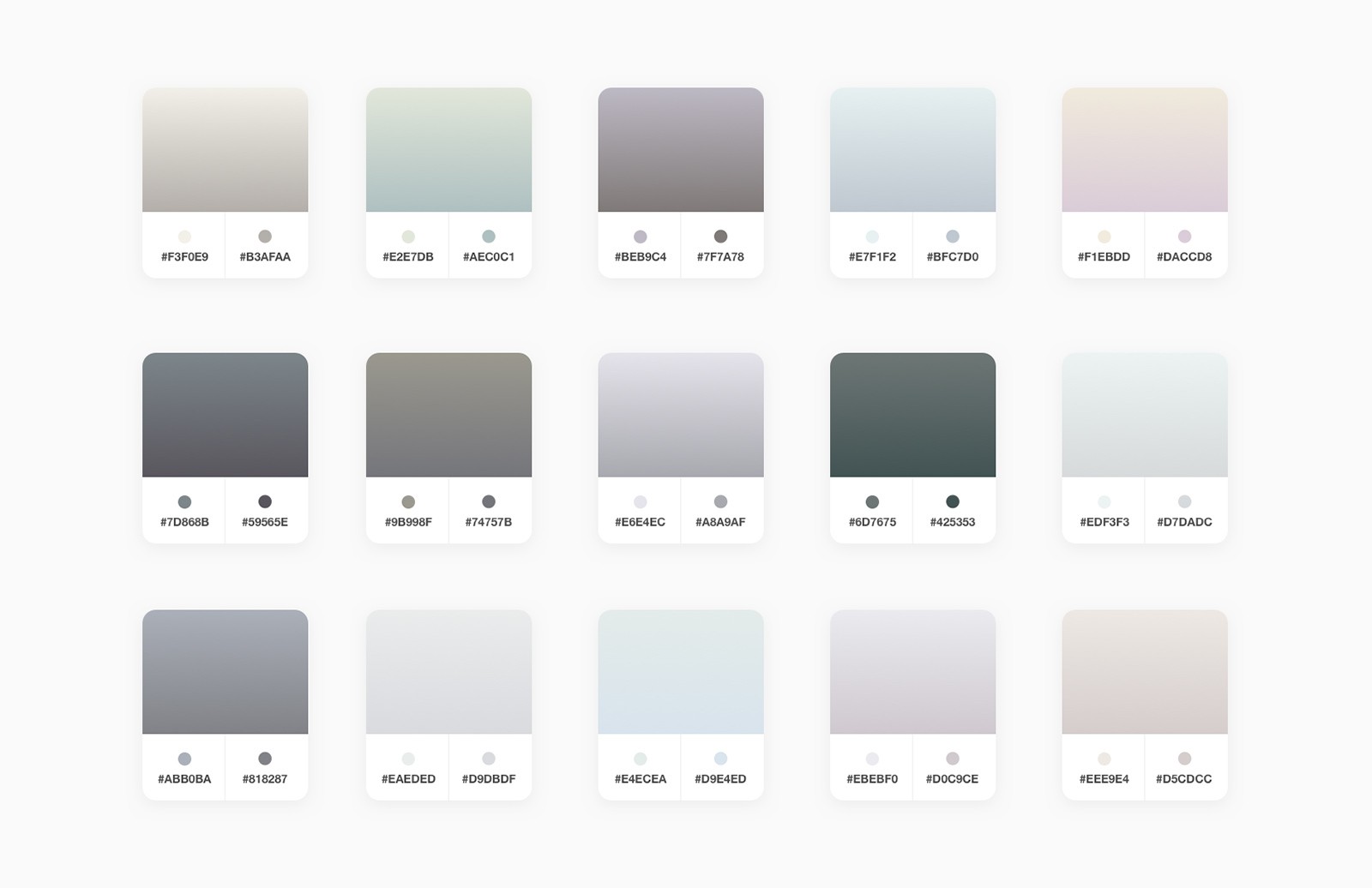Open the gradient preview above #9B998F
1372x888 pixels.
tap(448, 415)
